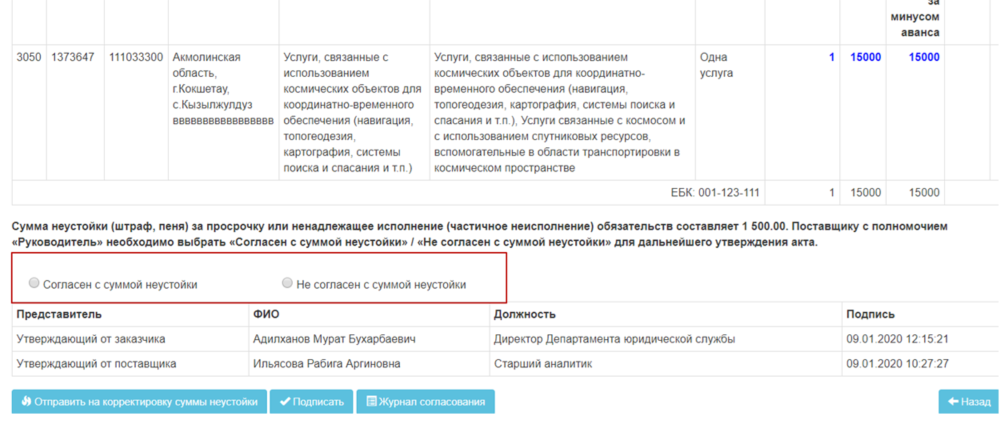Viewport: 1007px width, 430px height.
Task: Select 'Согласен с суммой неустойки' radio option
Action: tap(35, 284)
